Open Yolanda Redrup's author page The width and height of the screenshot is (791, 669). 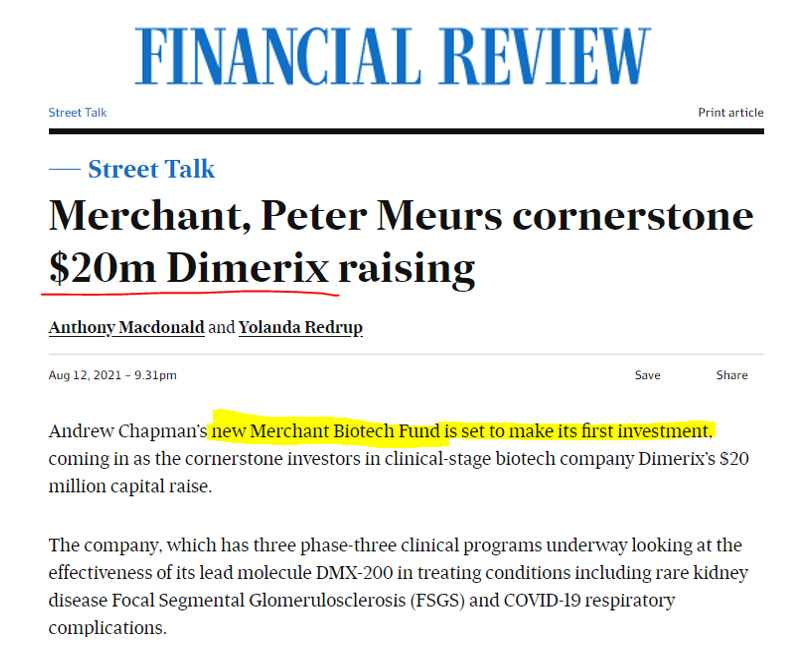point(301,327)
